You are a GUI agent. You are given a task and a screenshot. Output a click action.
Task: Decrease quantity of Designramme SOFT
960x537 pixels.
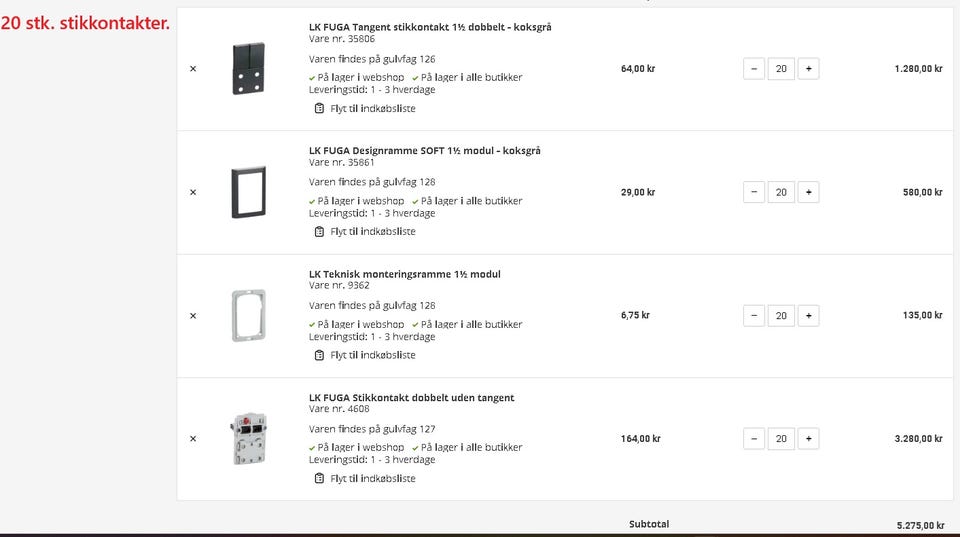coord(754,192)
